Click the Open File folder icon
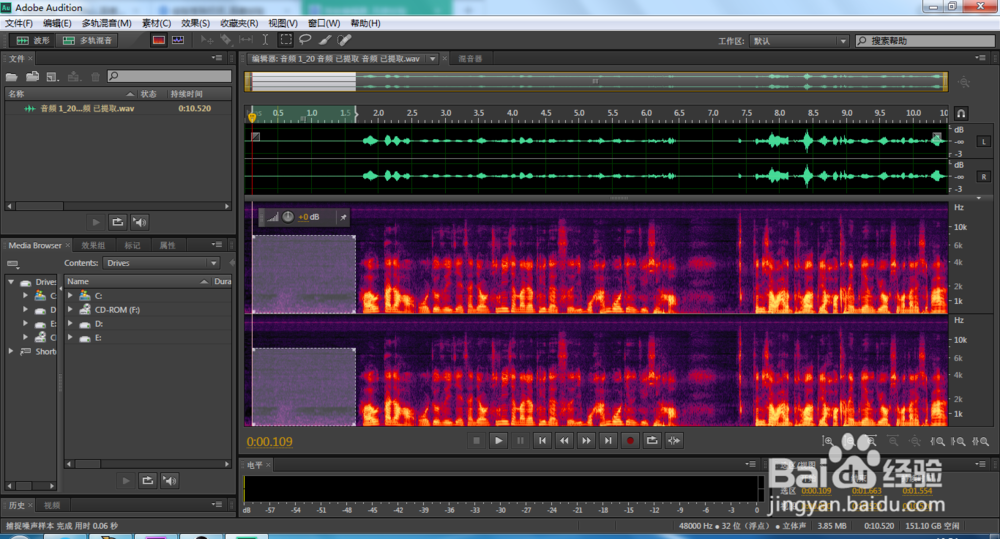 coord(11,77)
